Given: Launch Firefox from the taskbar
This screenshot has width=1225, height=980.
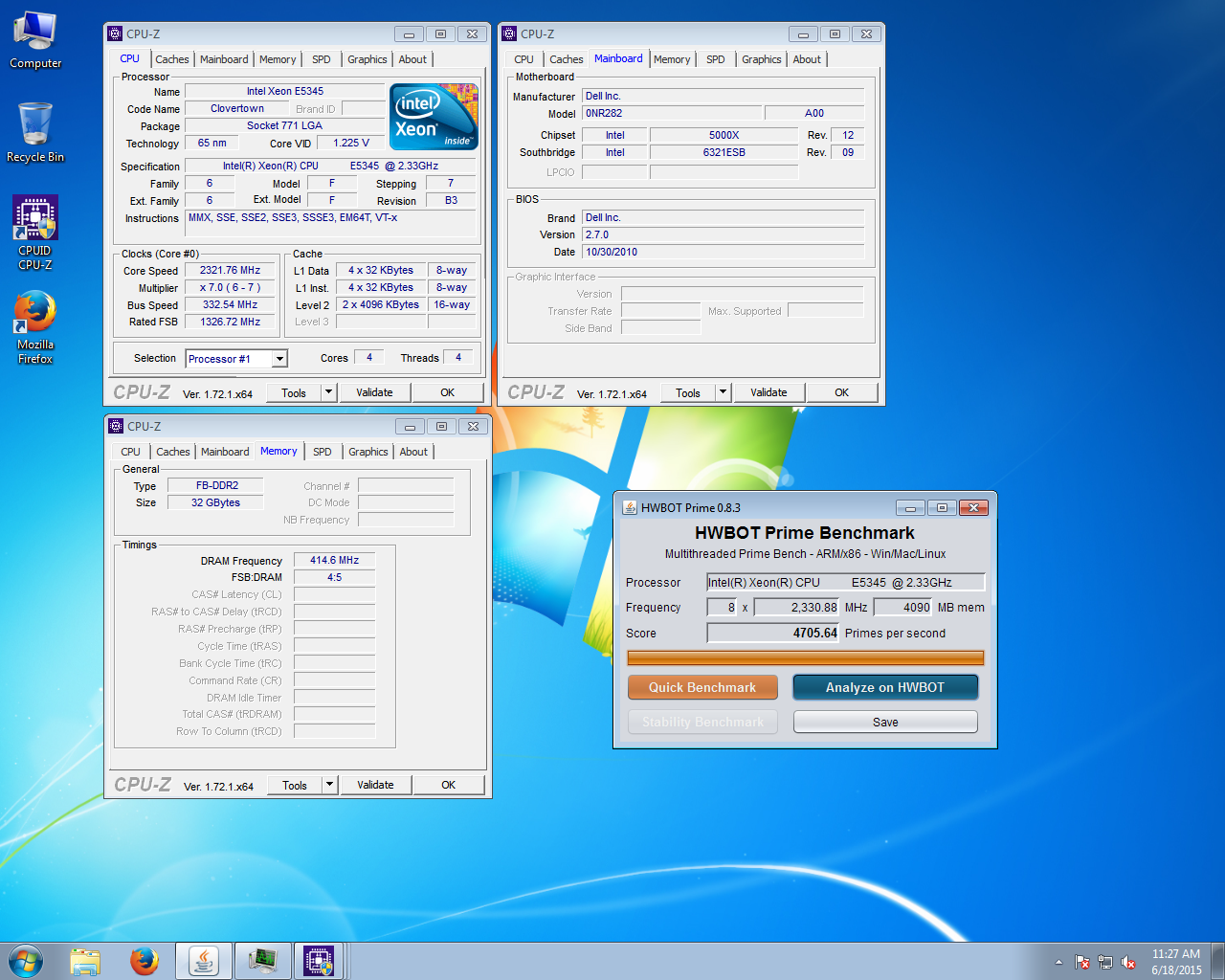Looking at the screenshot, I should 145,961.
